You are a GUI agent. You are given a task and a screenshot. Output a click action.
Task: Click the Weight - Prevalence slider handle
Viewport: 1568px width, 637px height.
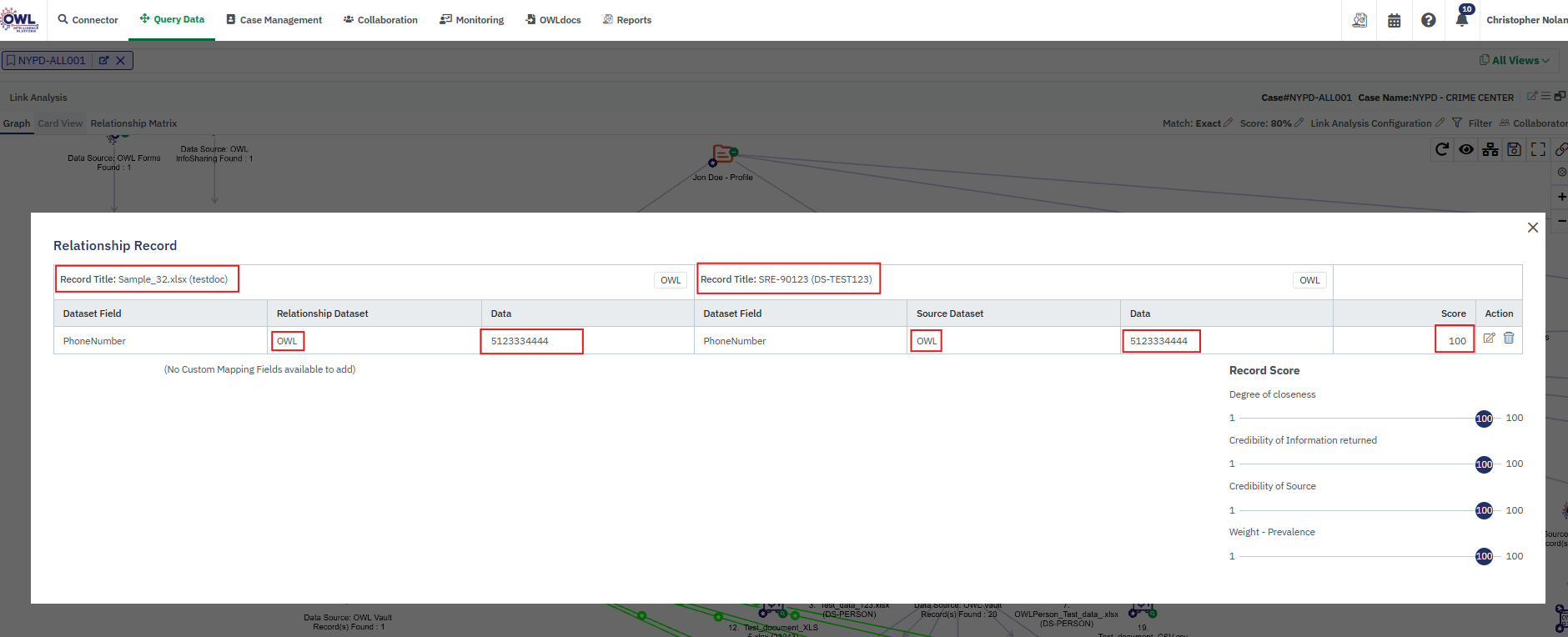(x=1484, y=556)
